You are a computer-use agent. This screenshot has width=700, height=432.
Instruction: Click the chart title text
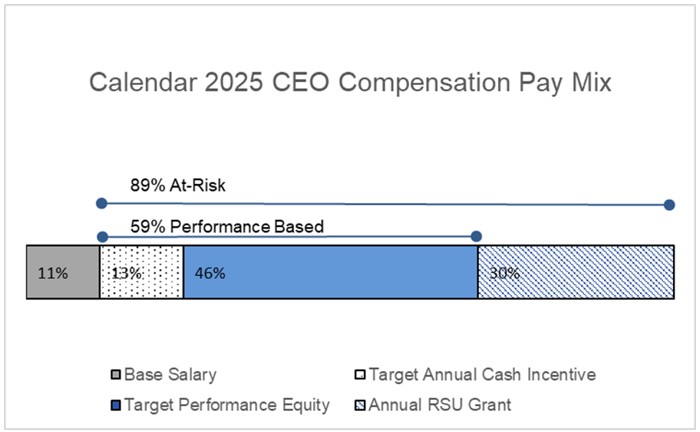pyautogui.click(x=350, y=83)
